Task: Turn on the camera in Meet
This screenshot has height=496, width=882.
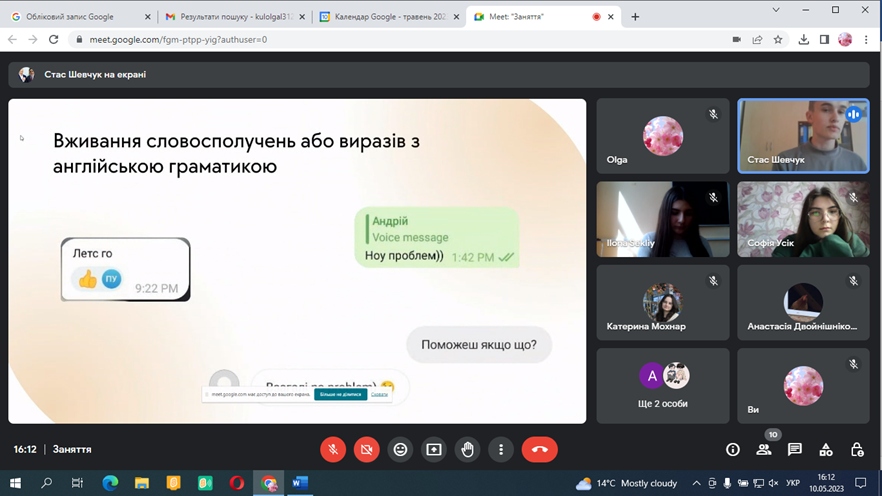Action: pyautogui.click(x=367, y=450)
